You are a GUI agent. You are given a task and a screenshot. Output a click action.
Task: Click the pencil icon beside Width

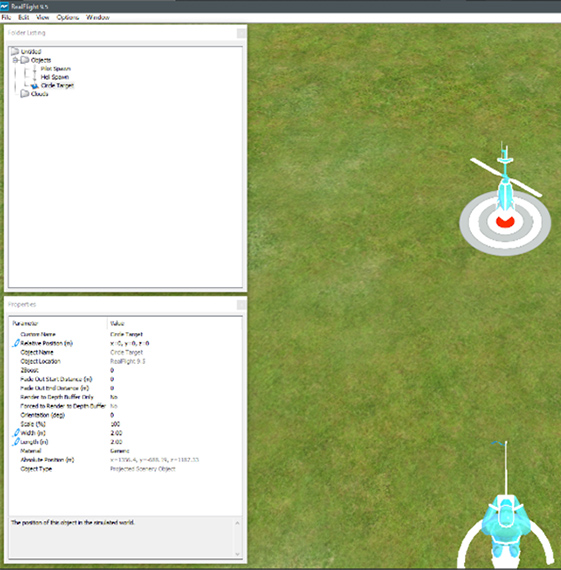click(16, 433)
